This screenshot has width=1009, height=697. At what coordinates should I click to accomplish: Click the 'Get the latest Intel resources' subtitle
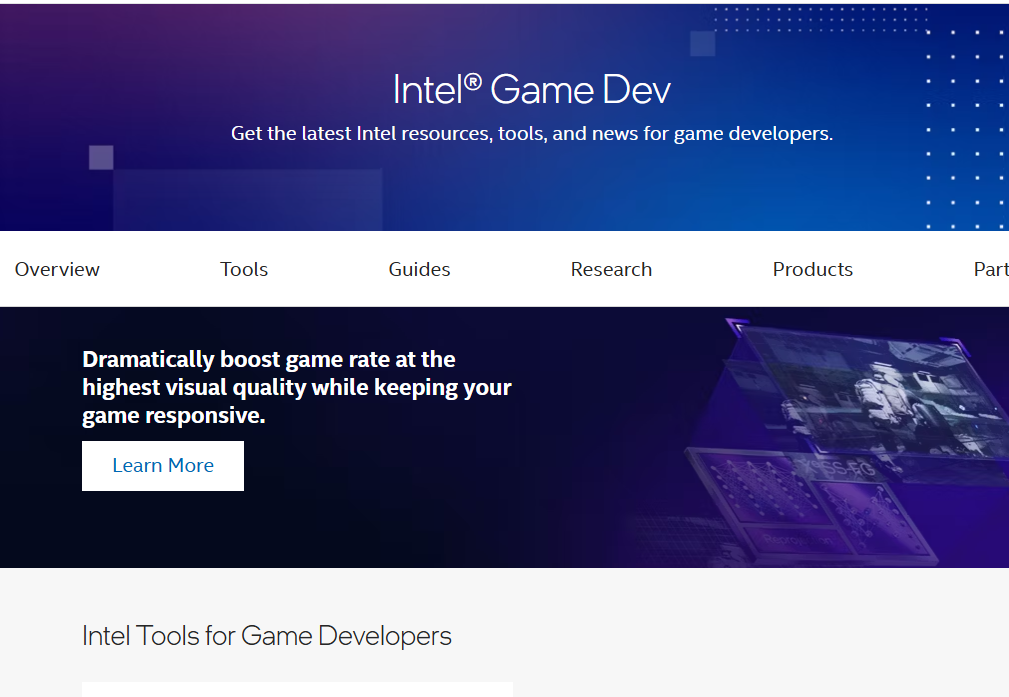tap(532, 133)
